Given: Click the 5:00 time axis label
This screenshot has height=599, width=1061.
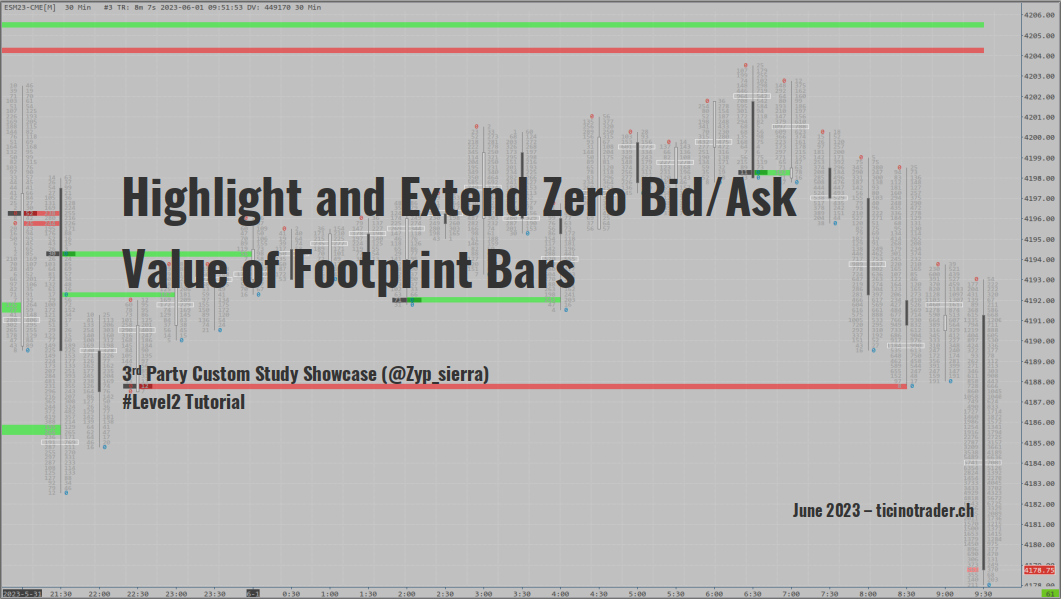Looking at the screenshot, I should [x=637, y=594].
